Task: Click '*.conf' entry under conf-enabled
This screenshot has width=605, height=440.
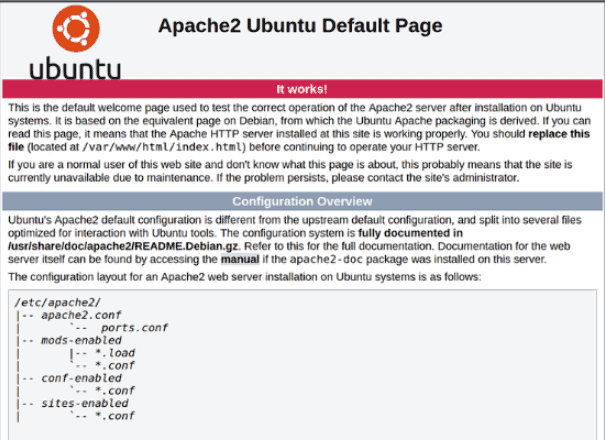Action: (115, 391)
